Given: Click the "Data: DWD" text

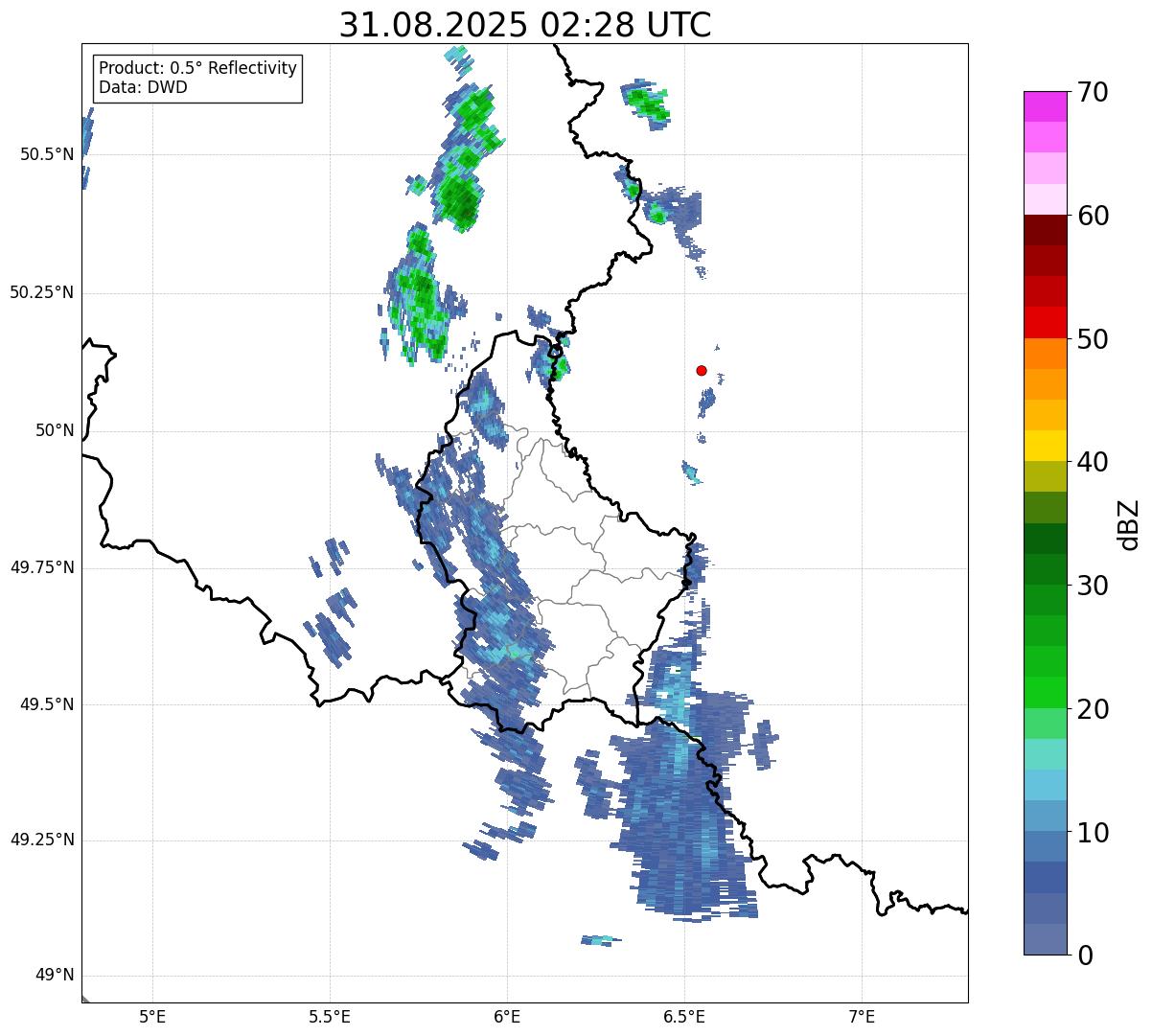Looking at the screenshot, I should click(144, 88).
